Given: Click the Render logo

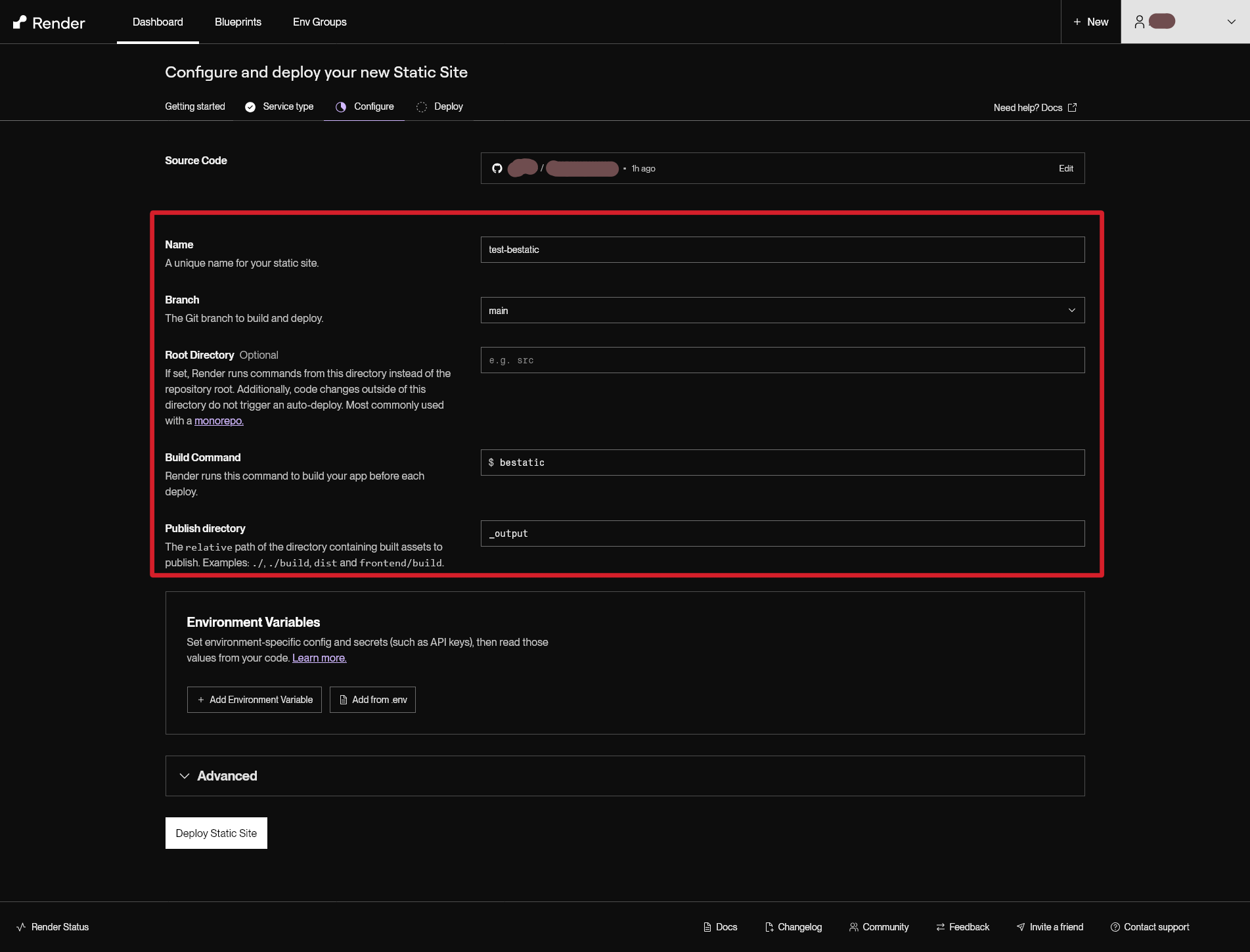Looking at the screenshot, I should pos(49,22).
